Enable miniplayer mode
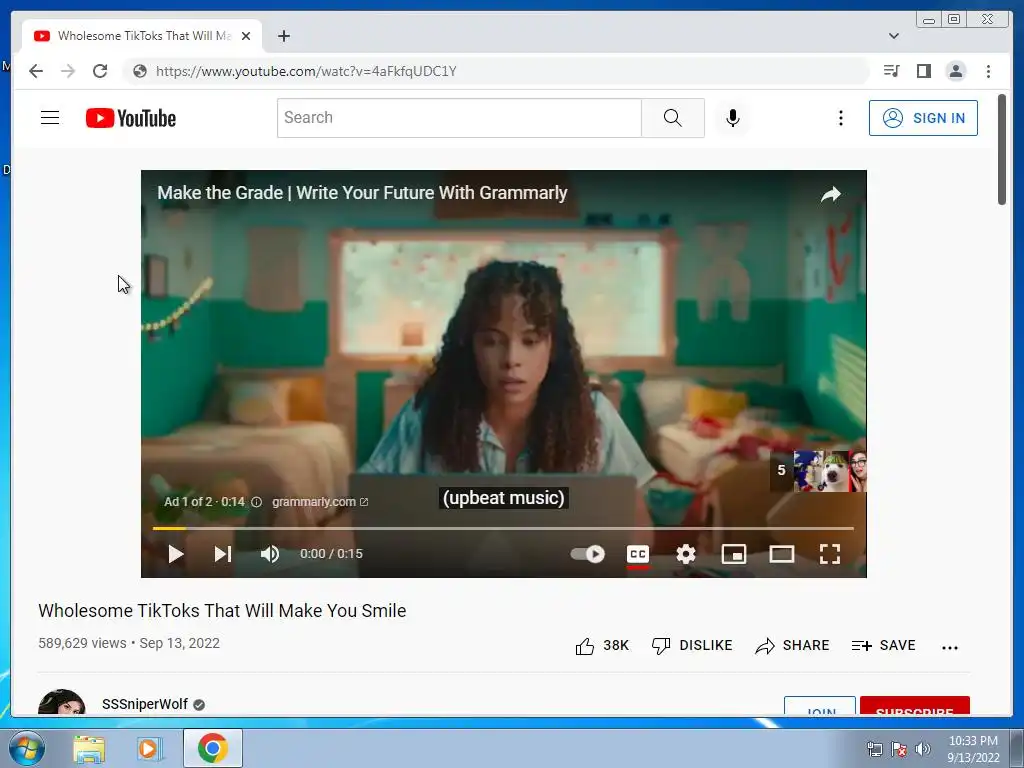Viewport: 1024px width, 768px height. [734, 554]
